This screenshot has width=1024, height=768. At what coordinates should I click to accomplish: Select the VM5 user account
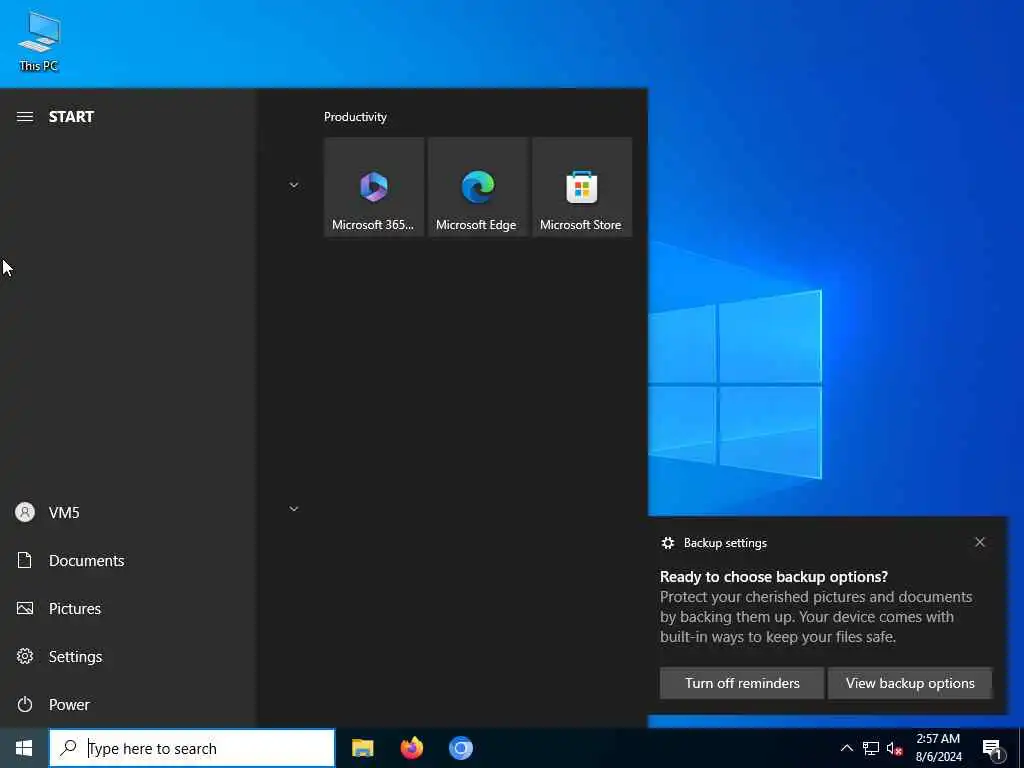click(x=127, y=513)
